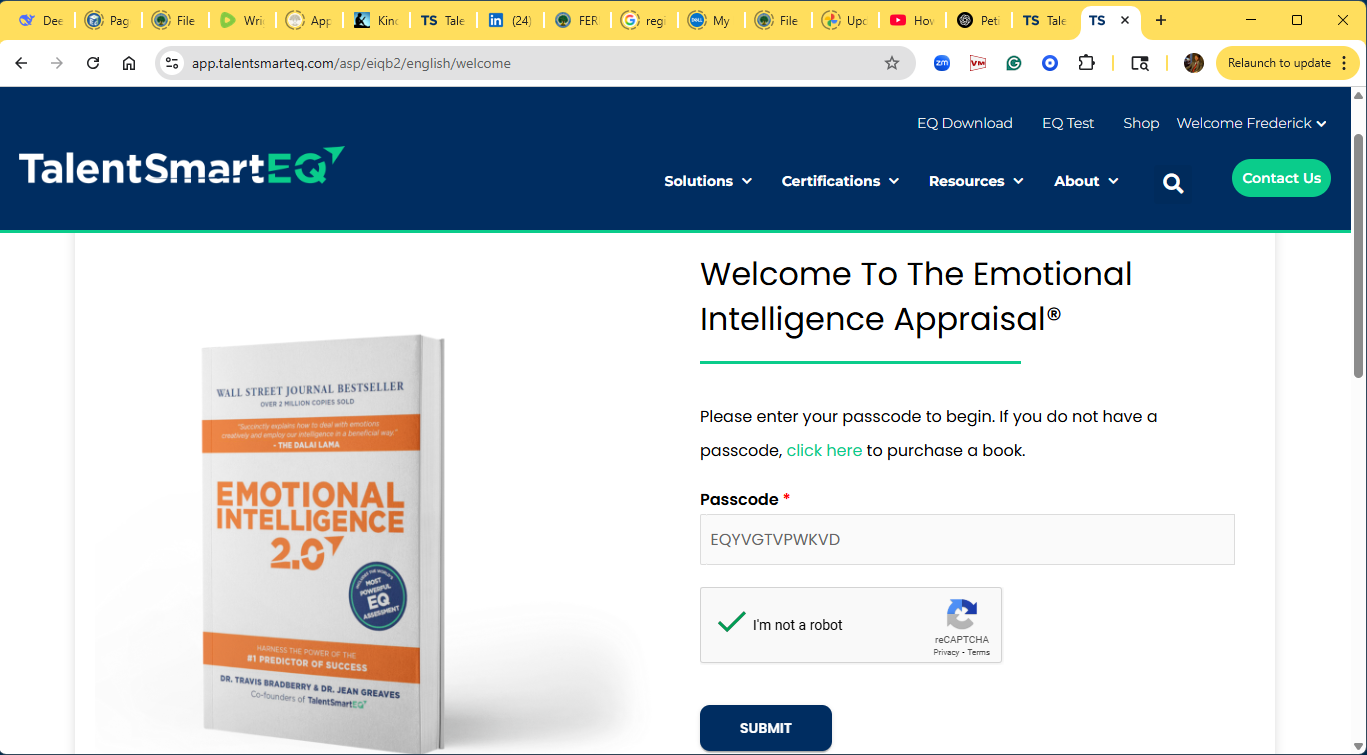Expand the Solutions menu
This screenshot has height=755, width=1367.
click(x=708, y=181)
